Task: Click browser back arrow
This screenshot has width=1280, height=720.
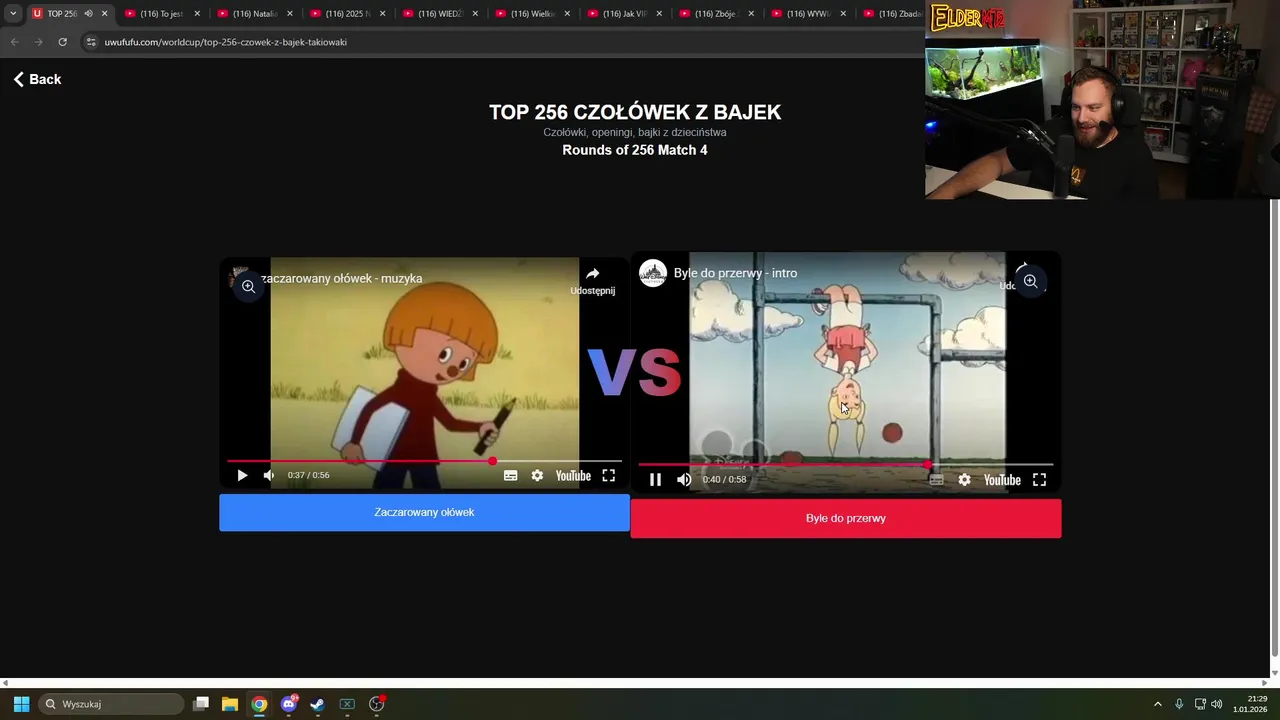Action: (x=14, y=42)
